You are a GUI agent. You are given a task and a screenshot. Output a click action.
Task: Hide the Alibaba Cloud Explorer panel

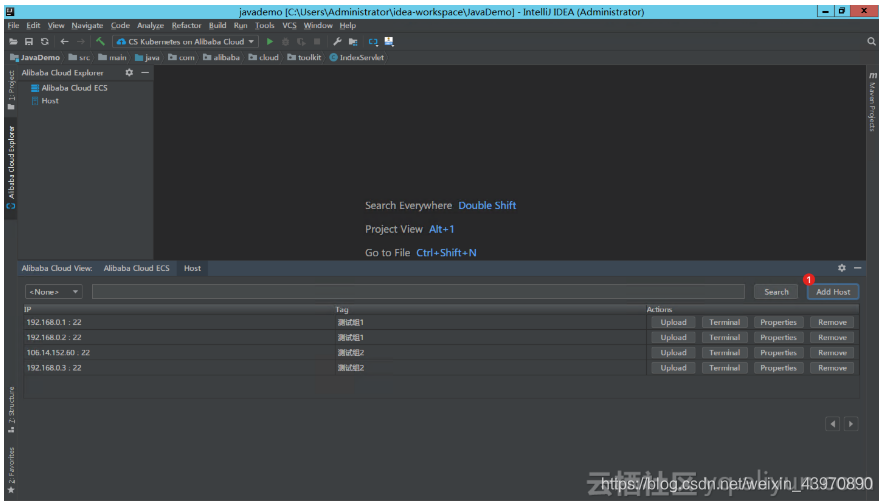pyautogui.click(x=145, y=73)
